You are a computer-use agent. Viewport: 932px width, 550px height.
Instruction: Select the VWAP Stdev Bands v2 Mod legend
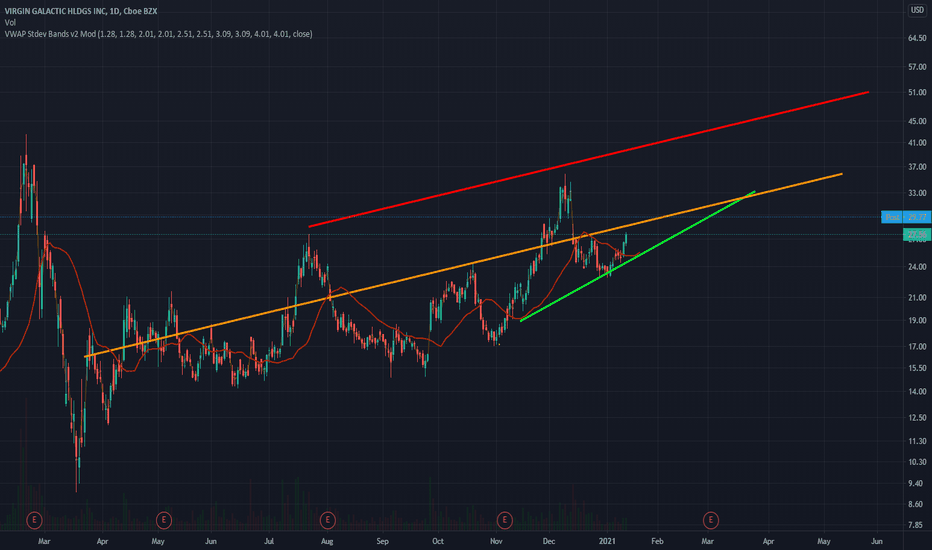pyautogui.click(x=158, y=34)
